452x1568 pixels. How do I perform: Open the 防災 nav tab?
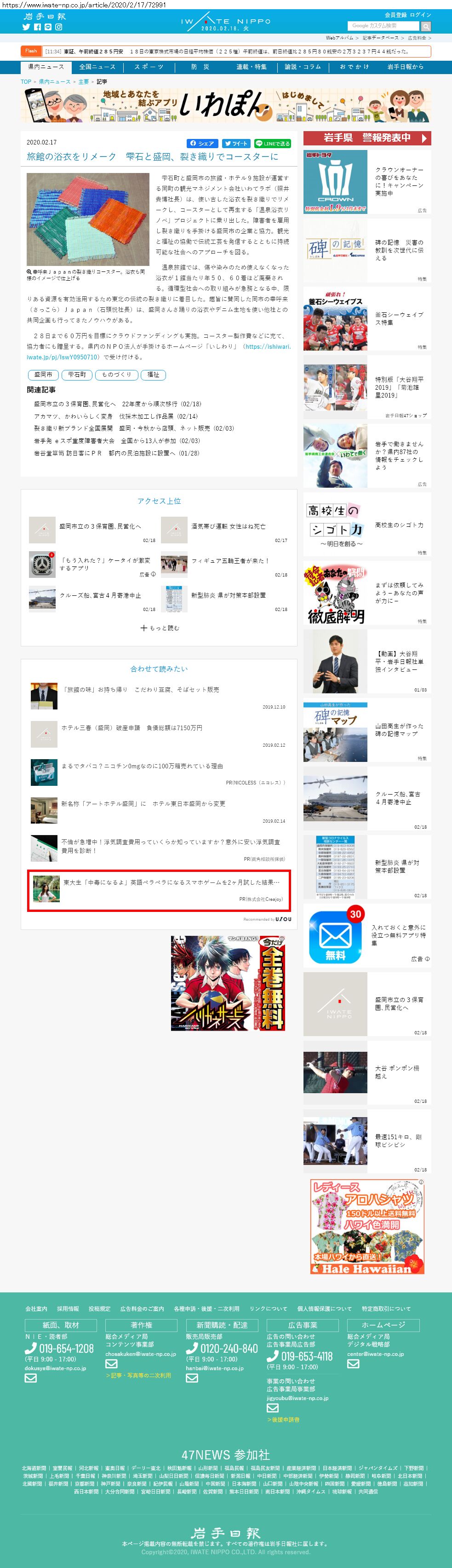tap(200, 67)
